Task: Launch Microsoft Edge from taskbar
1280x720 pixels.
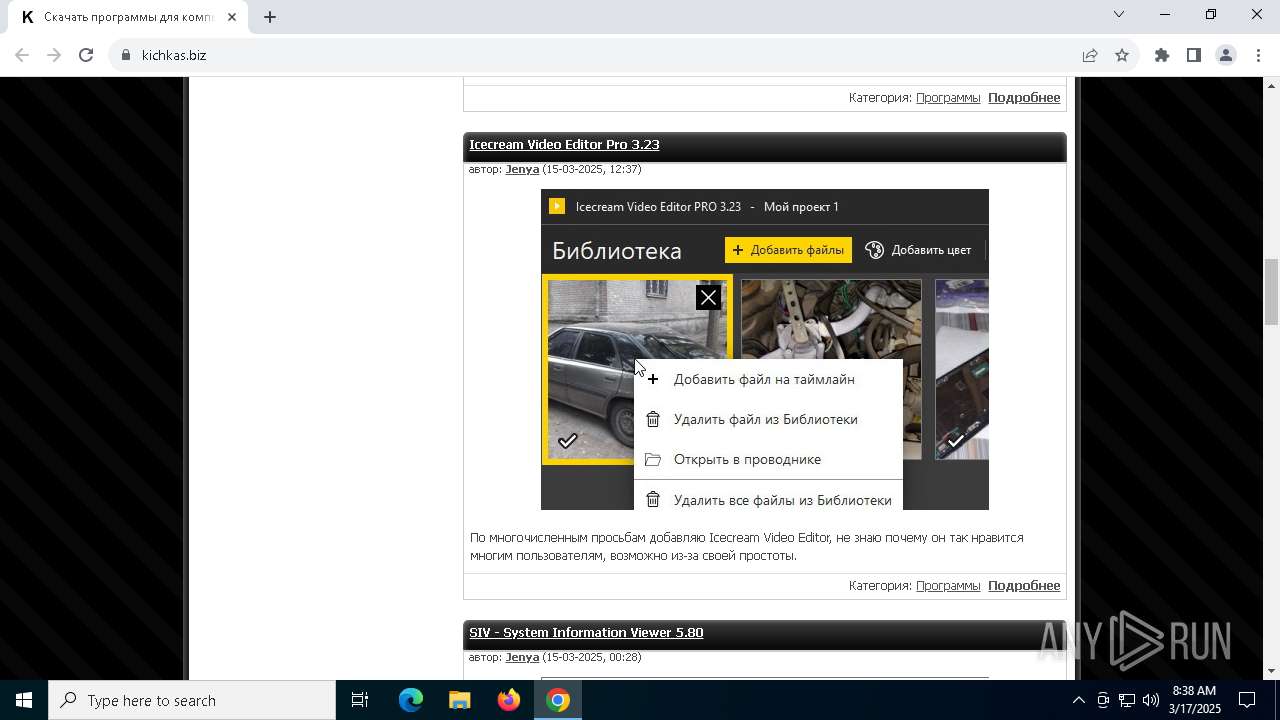Action: point(411,700)
